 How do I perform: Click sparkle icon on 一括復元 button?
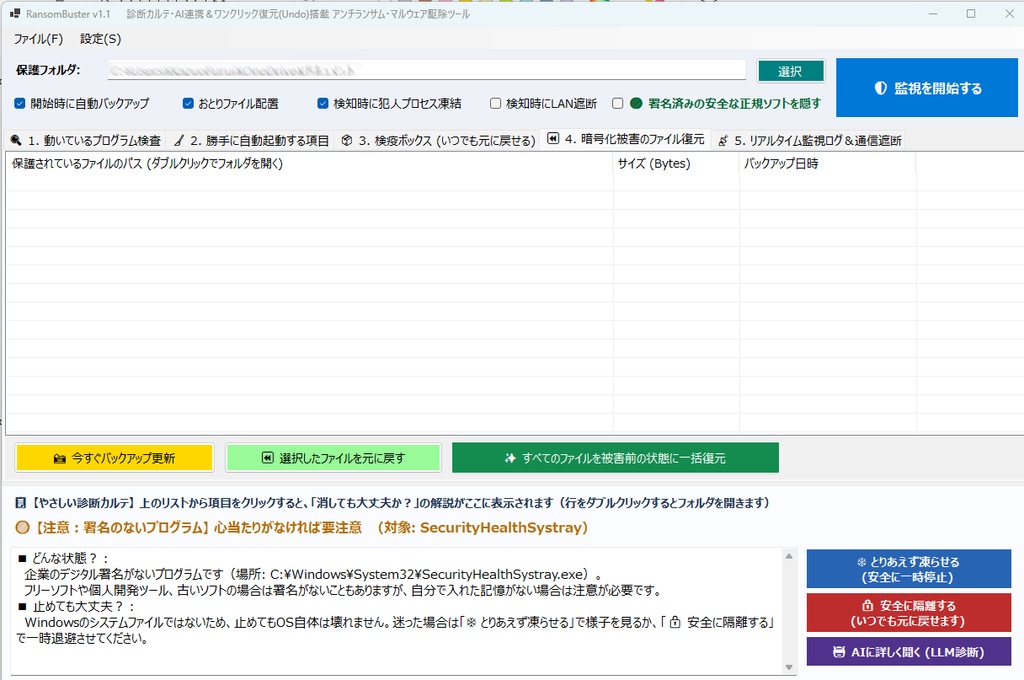[511, 458]
